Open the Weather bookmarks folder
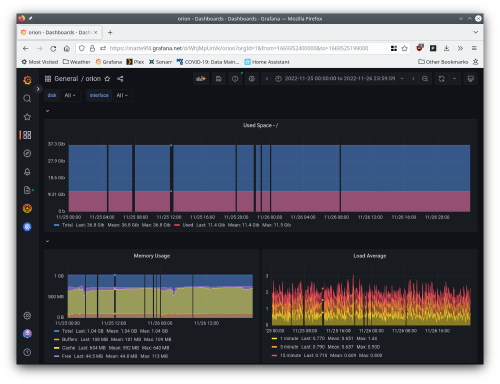 pyautogui.click(x=76, y=62)
